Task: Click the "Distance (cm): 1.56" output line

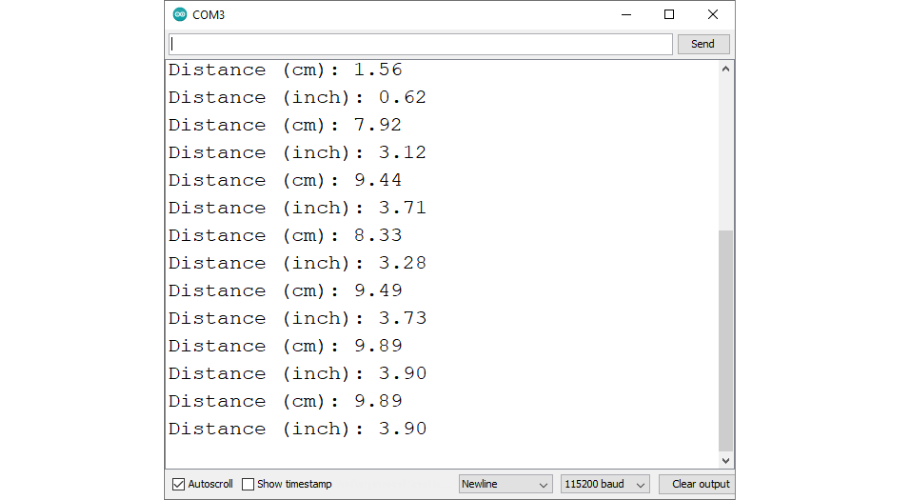Action: coord(285,70)
